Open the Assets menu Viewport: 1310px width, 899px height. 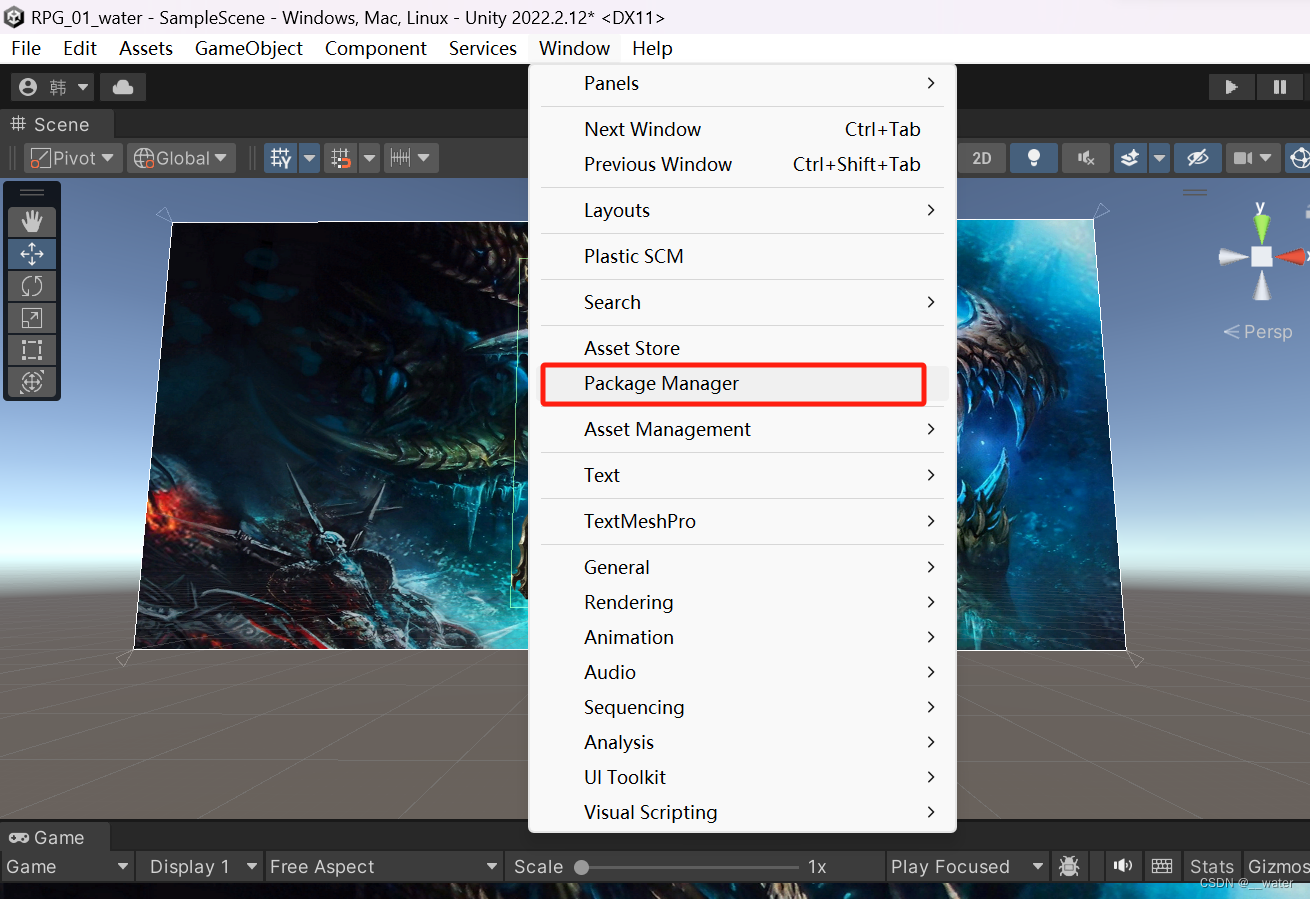(146, 48)
